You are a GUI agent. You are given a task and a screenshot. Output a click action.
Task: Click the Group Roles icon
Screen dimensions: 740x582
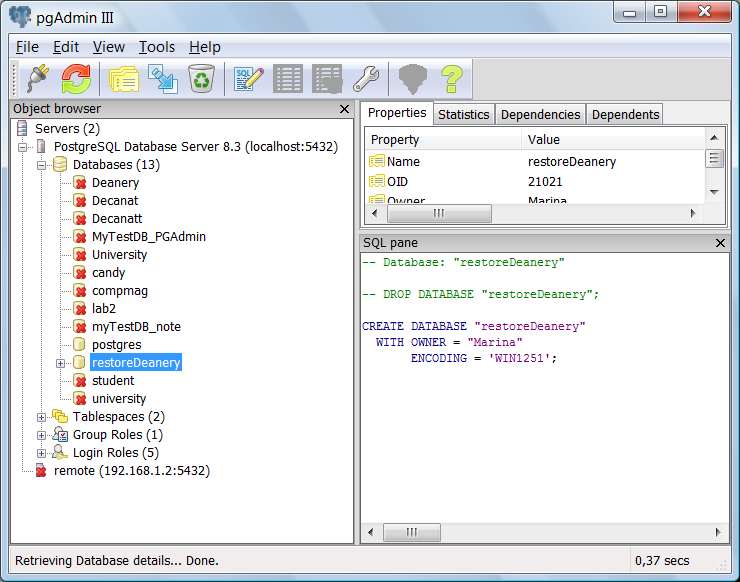(60, 434)
